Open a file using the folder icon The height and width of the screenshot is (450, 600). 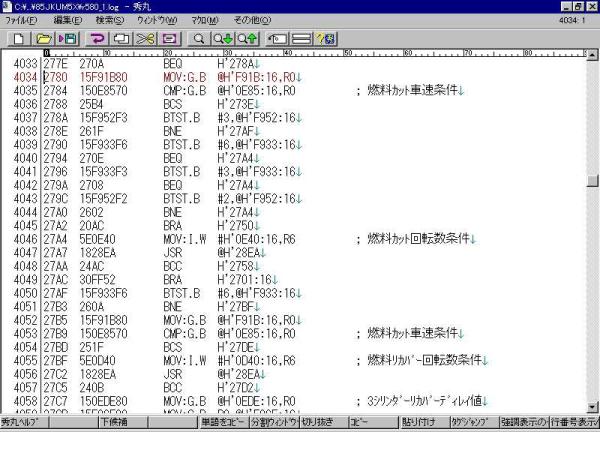coord(44,39)
